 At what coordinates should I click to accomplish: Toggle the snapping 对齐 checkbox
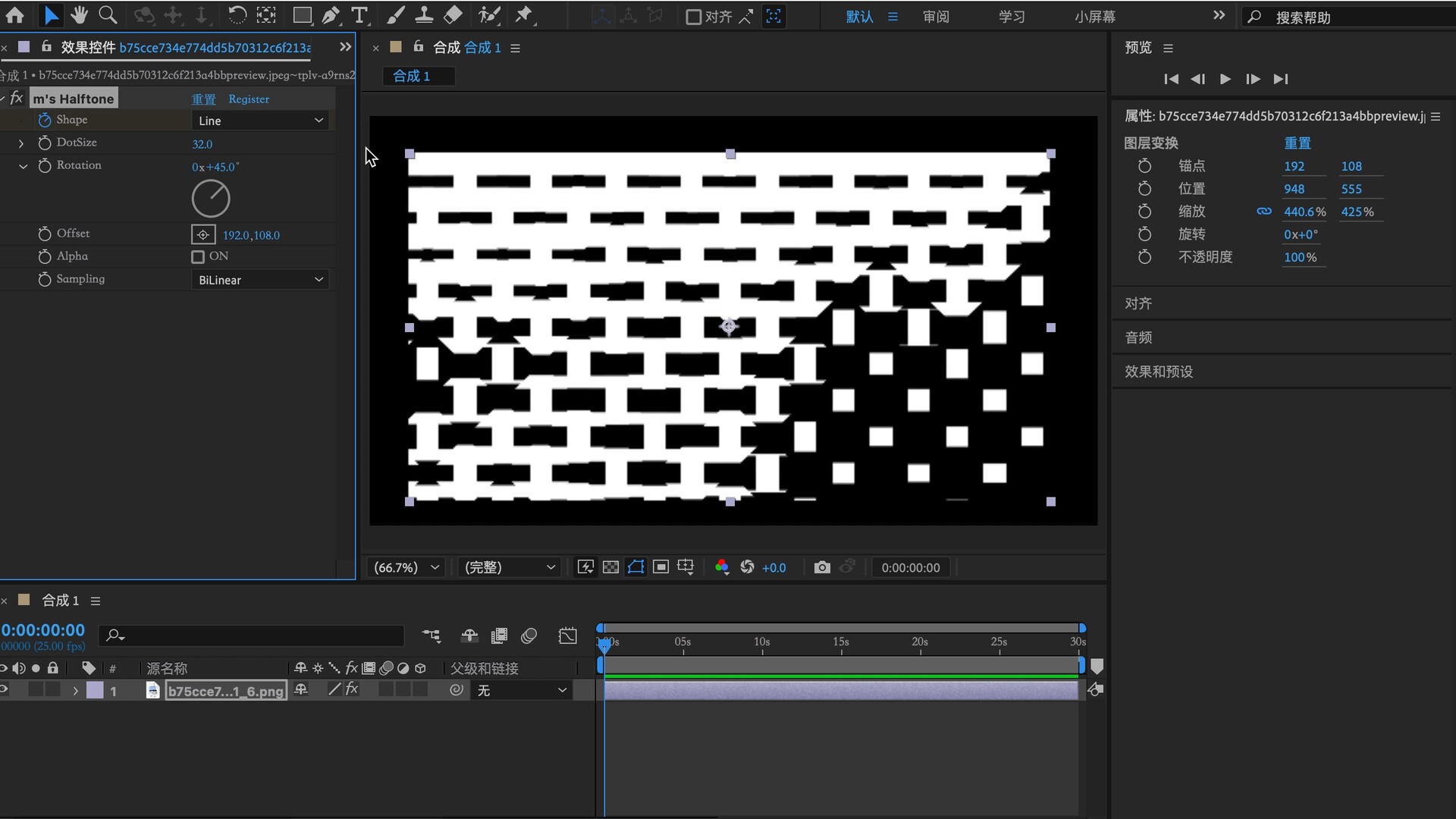coord(693,17)
